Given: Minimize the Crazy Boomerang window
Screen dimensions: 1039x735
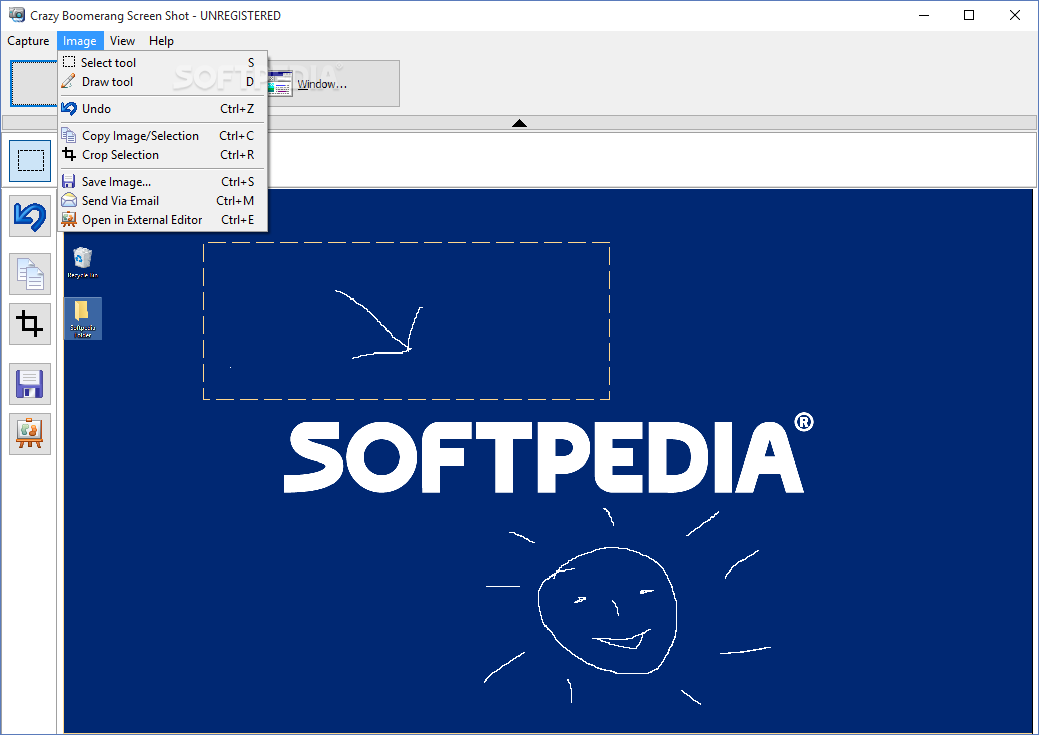Looking at the screenshot, I should (x=924, y=15).
